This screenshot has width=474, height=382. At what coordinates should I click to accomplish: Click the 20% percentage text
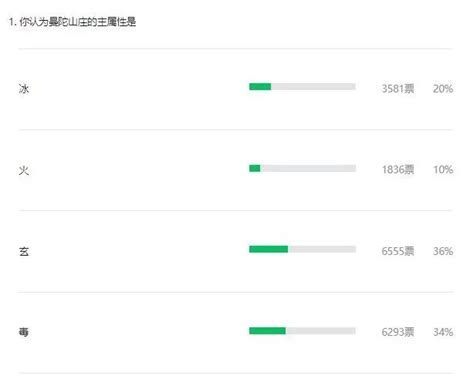443,89
